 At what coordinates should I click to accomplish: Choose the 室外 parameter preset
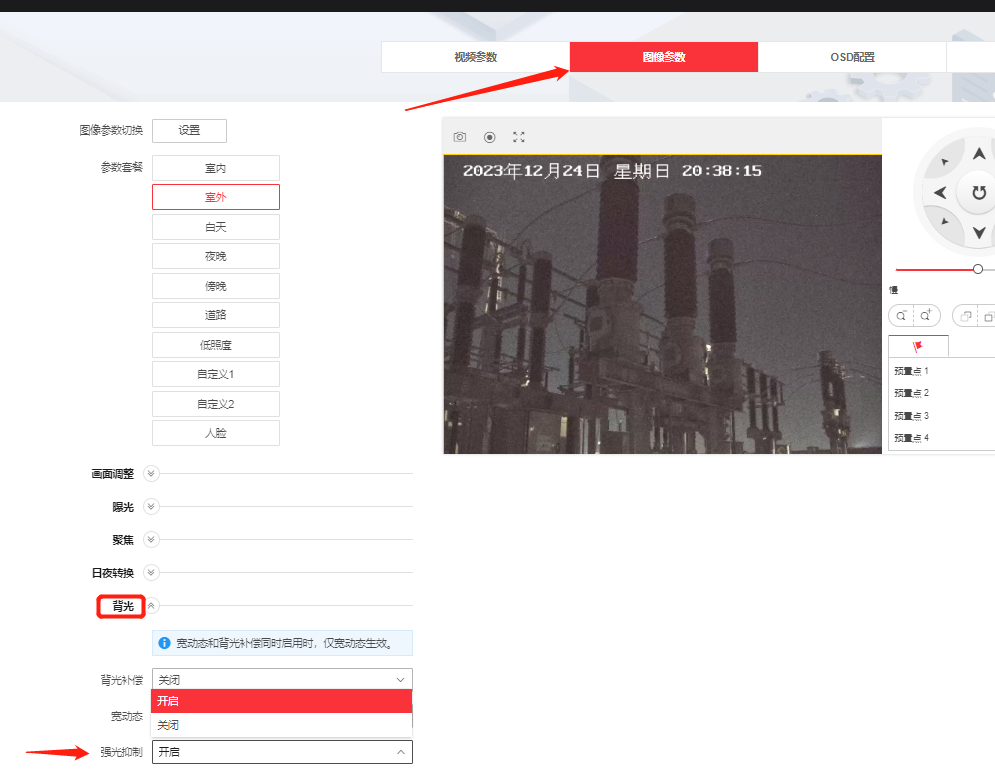[x=216, y=197]
